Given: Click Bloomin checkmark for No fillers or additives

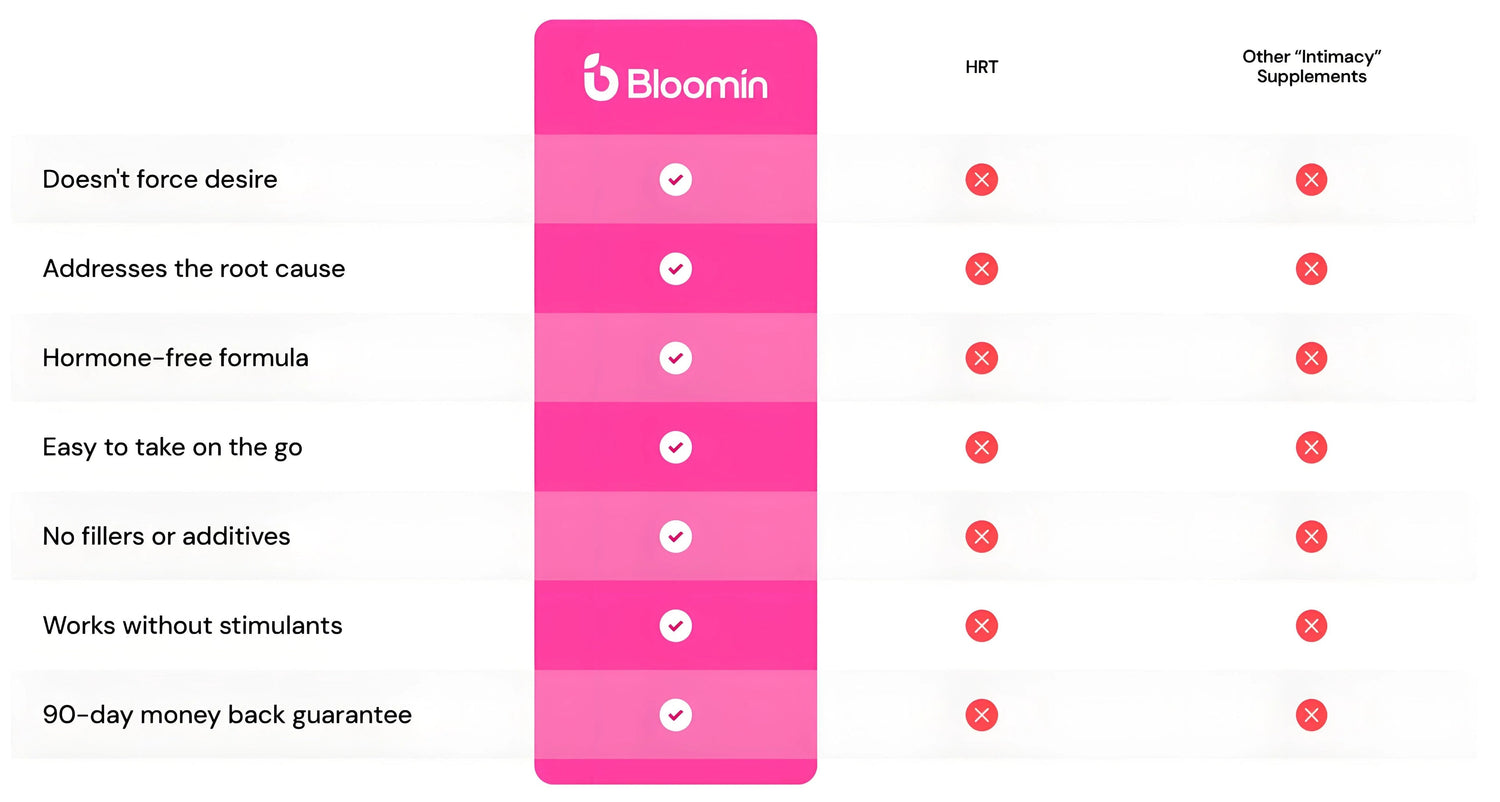Looking at the screenshot, I should click(676, 537).
